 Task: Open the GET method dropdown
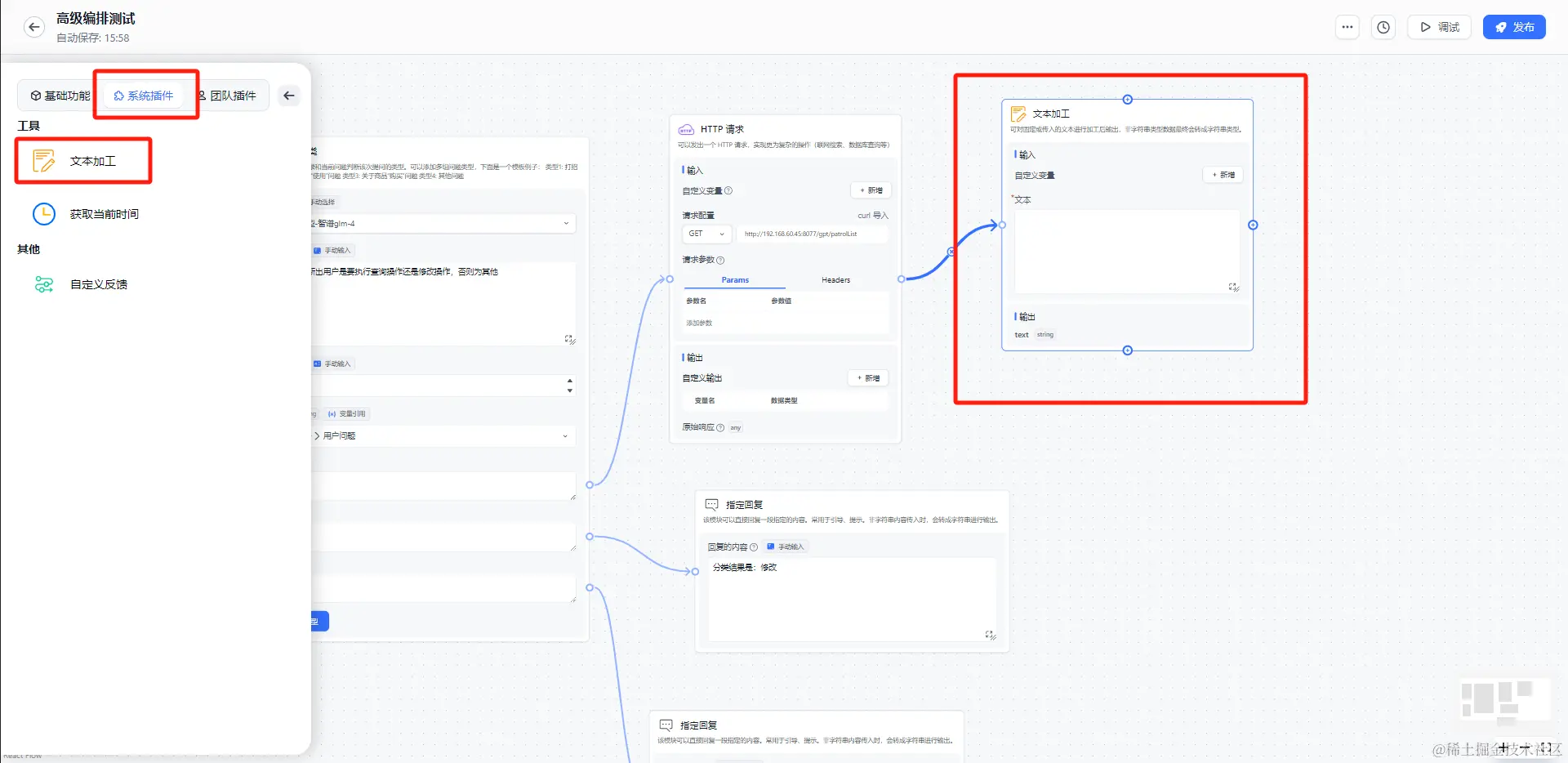pyautogui.click(x=706, y=234)
